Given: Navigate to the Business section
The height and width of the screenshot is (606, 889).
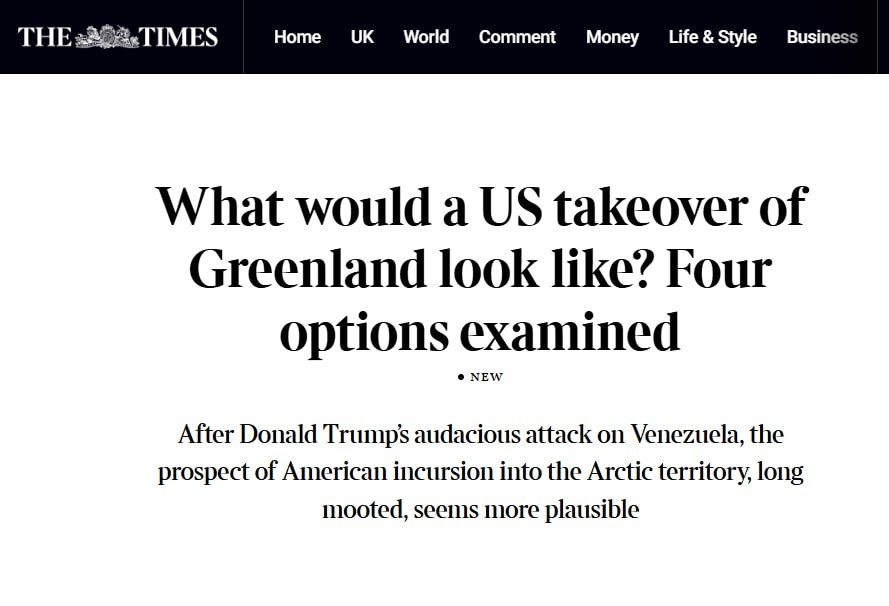Looking at the screenshot, I should coord(821,37).
